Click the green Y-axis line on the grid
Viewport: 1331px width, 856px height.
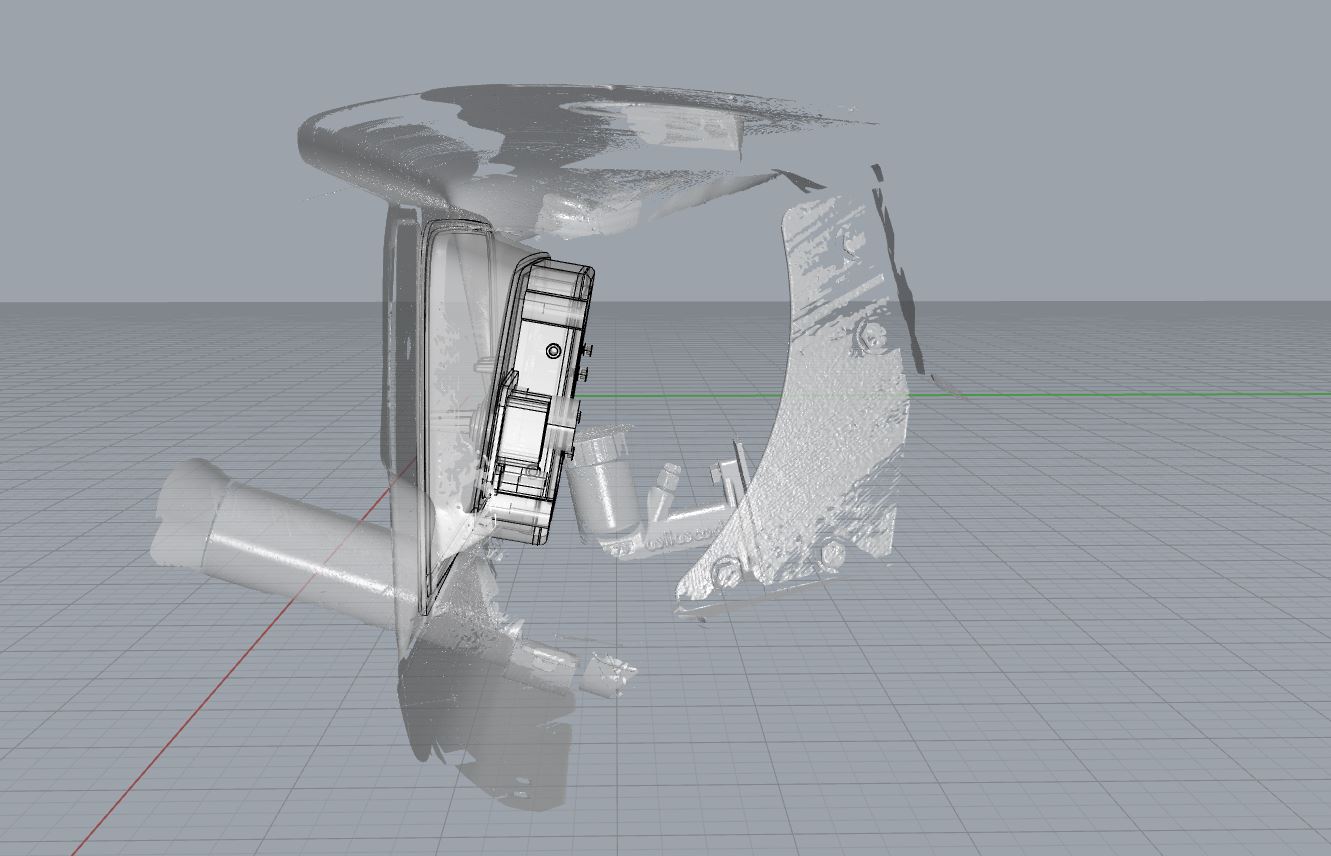[x=1100, y=394]
